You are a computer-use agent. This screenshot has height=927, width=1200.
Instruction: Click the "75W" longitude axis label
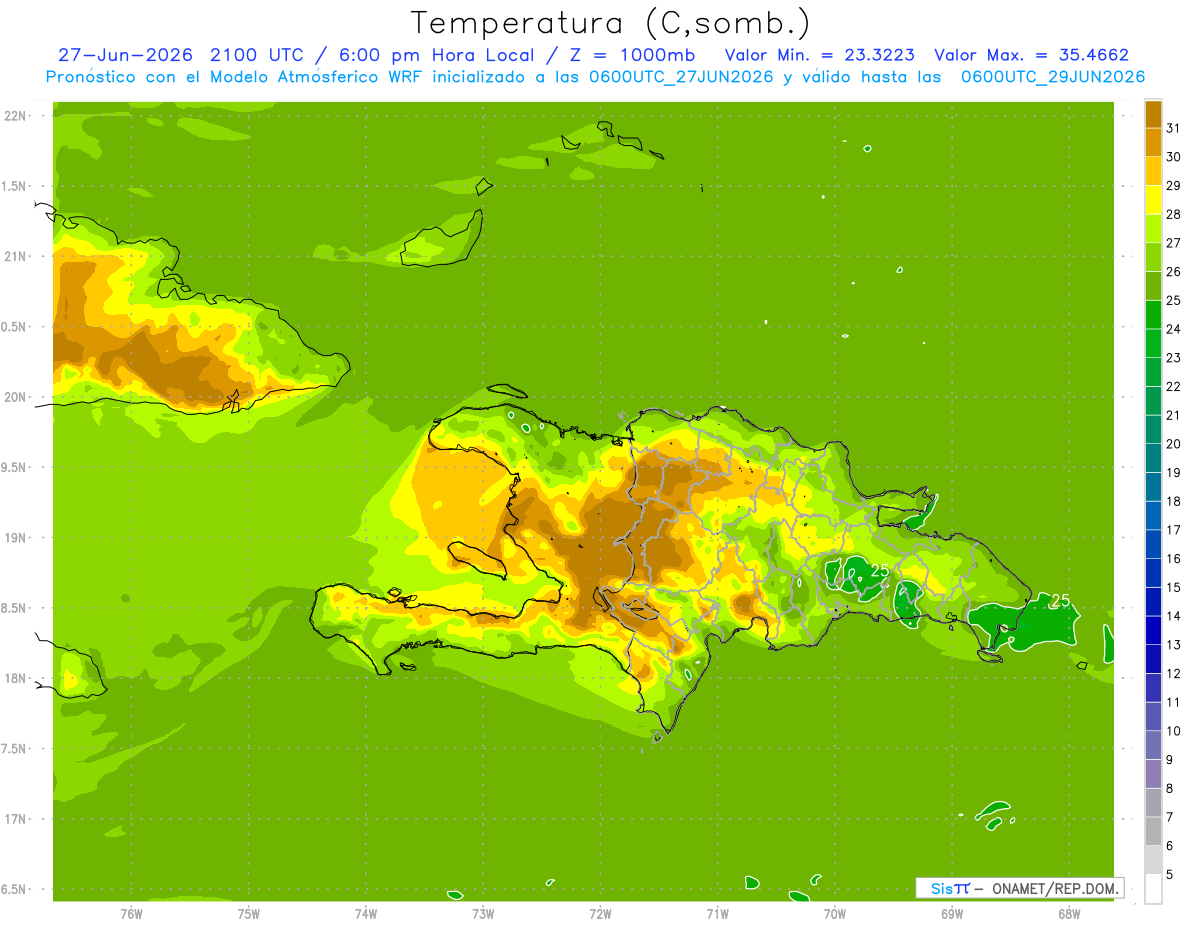248,913
